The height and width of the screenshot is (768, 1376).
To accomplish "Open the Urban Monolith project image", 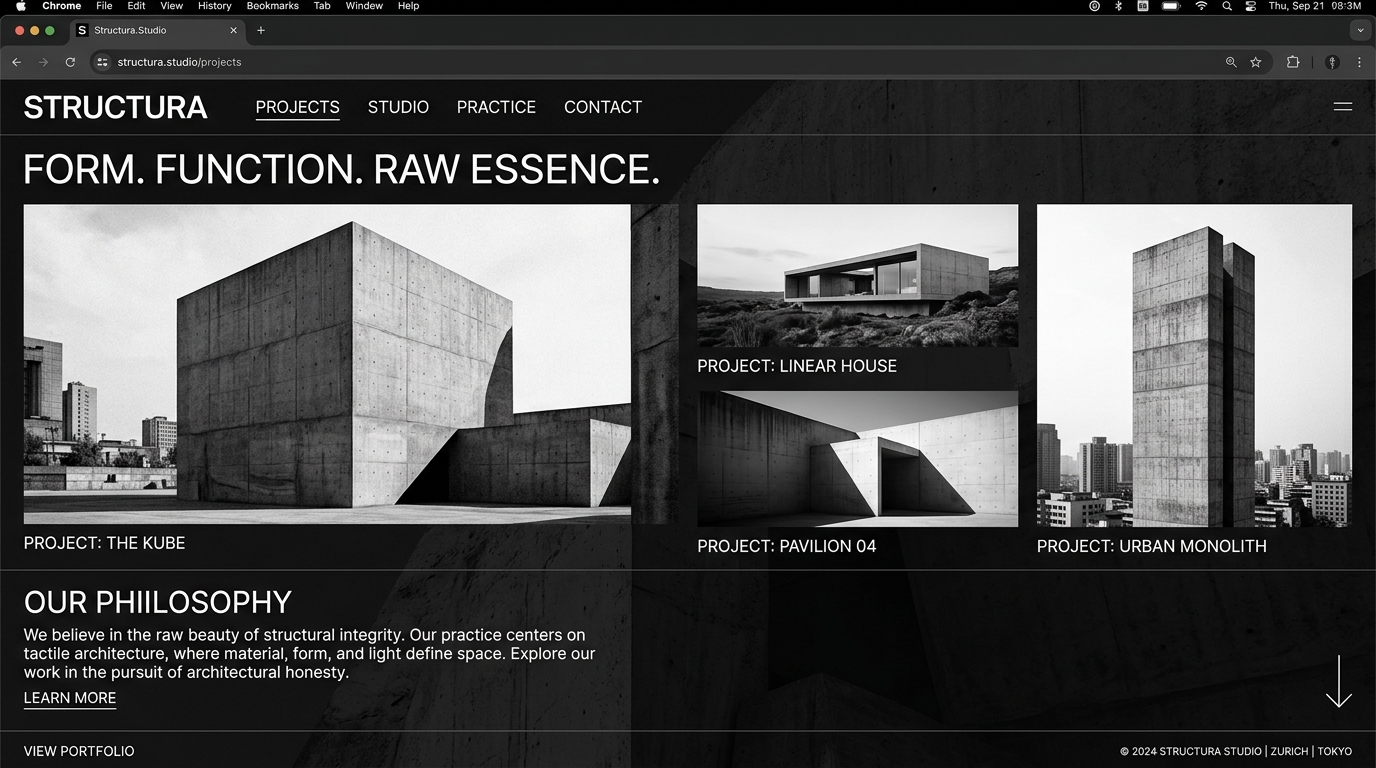I will pos(1194,366).
